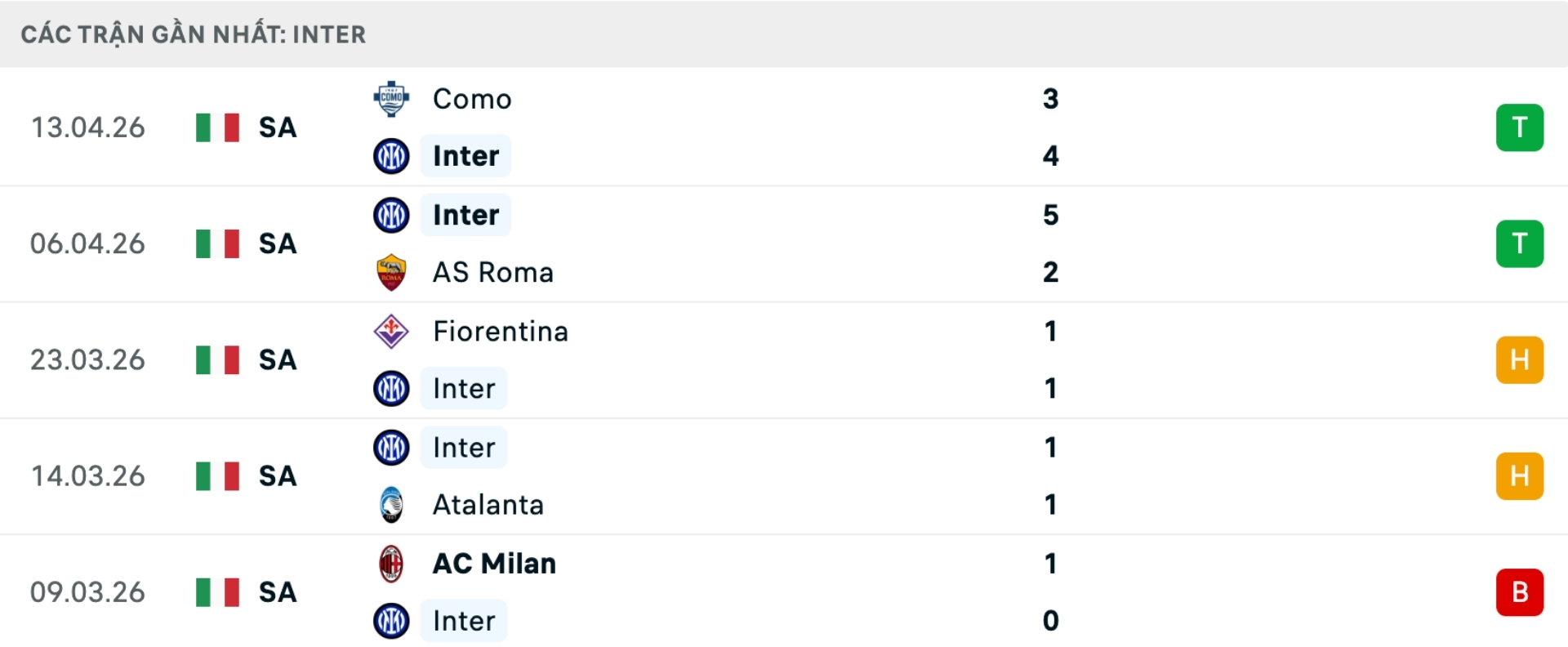Open the AC Milan team link
The image size is (1568, 647).
494,564
